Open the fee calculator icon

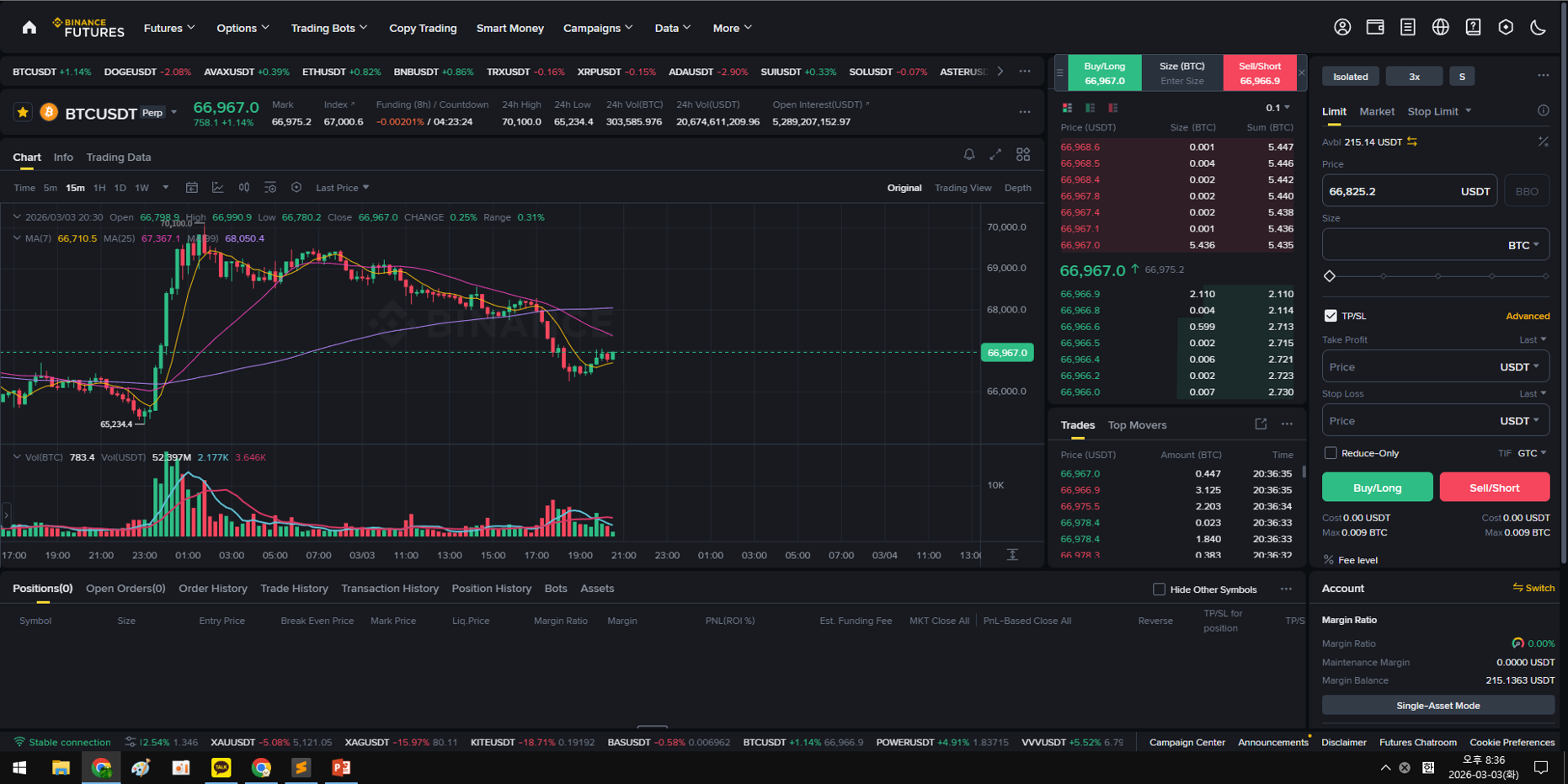point(1543,141)
